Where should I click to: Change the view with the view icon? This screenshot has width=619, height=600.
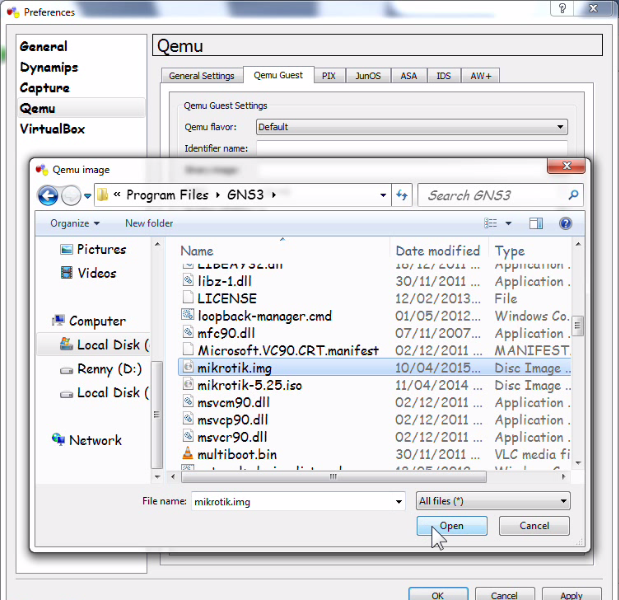click(490, 223)
